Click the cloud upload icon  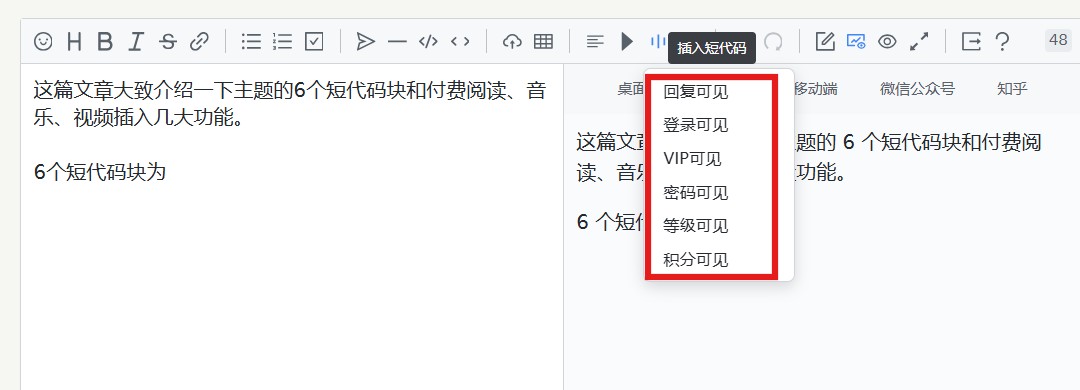512,42
